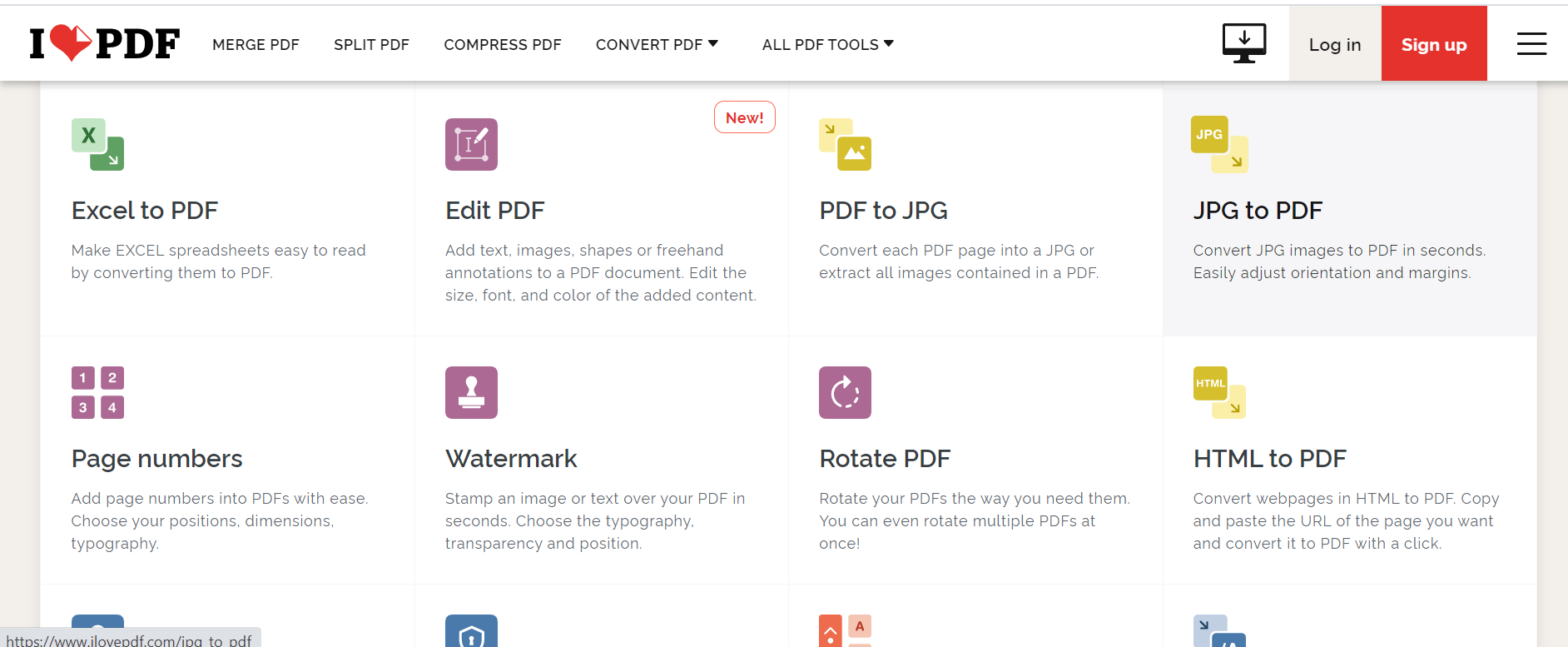Expand the All PDF Tools dropdown
The width and height of the screenshot is (1568, 647).
(x=827, y=44)
